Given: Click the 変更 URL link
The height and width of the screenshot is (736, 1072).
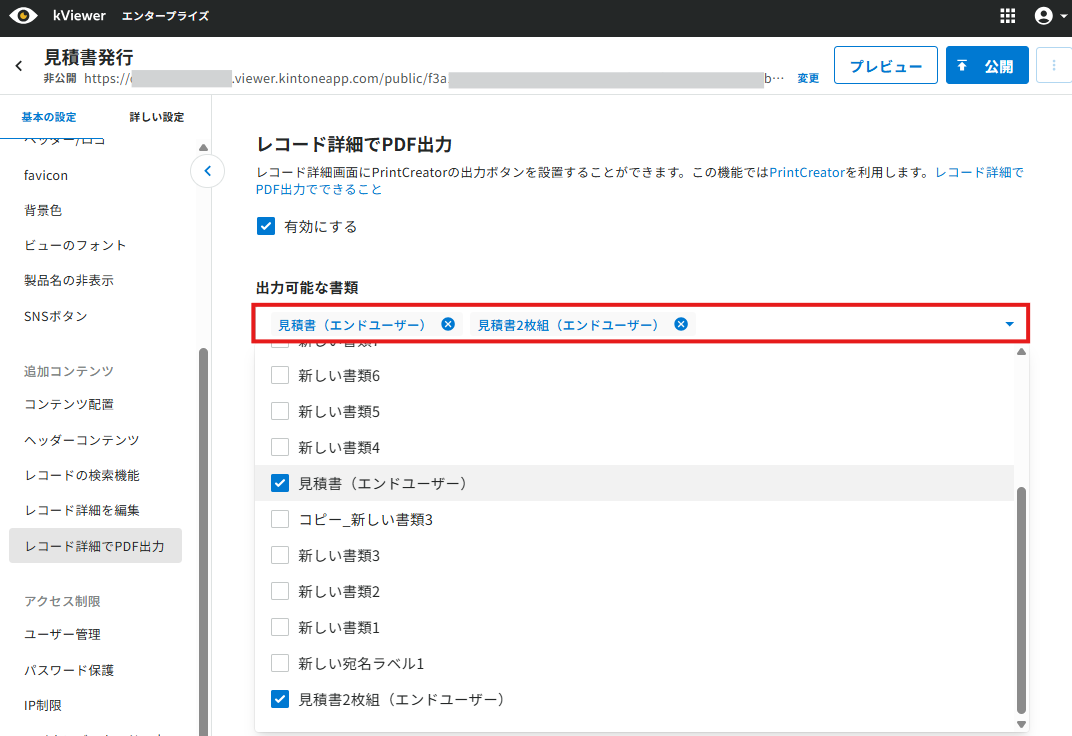Looking at the screenshot, I should [808, 79].
